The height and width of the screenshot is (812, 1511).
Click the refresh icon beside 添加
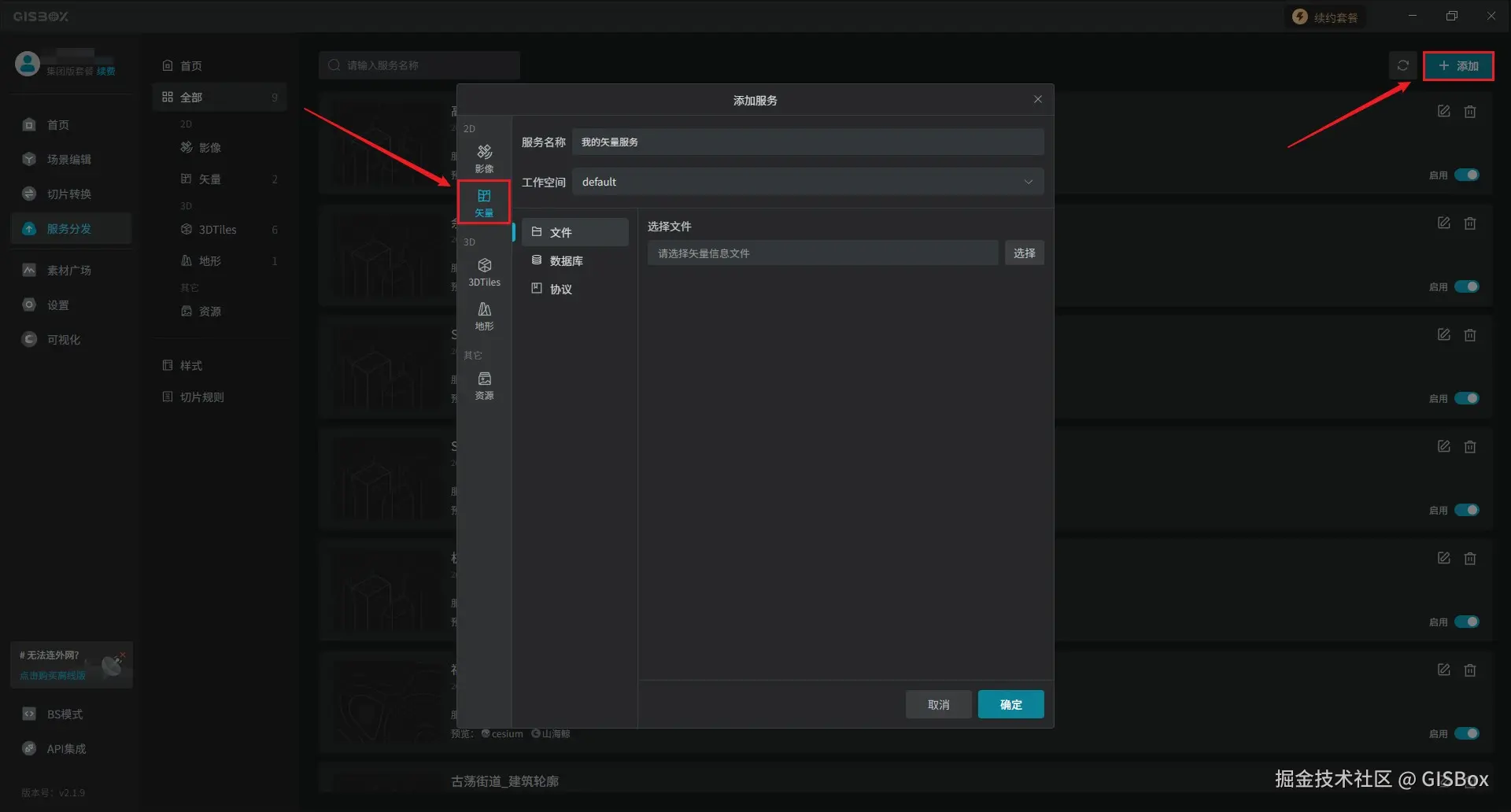point(1402,65)
